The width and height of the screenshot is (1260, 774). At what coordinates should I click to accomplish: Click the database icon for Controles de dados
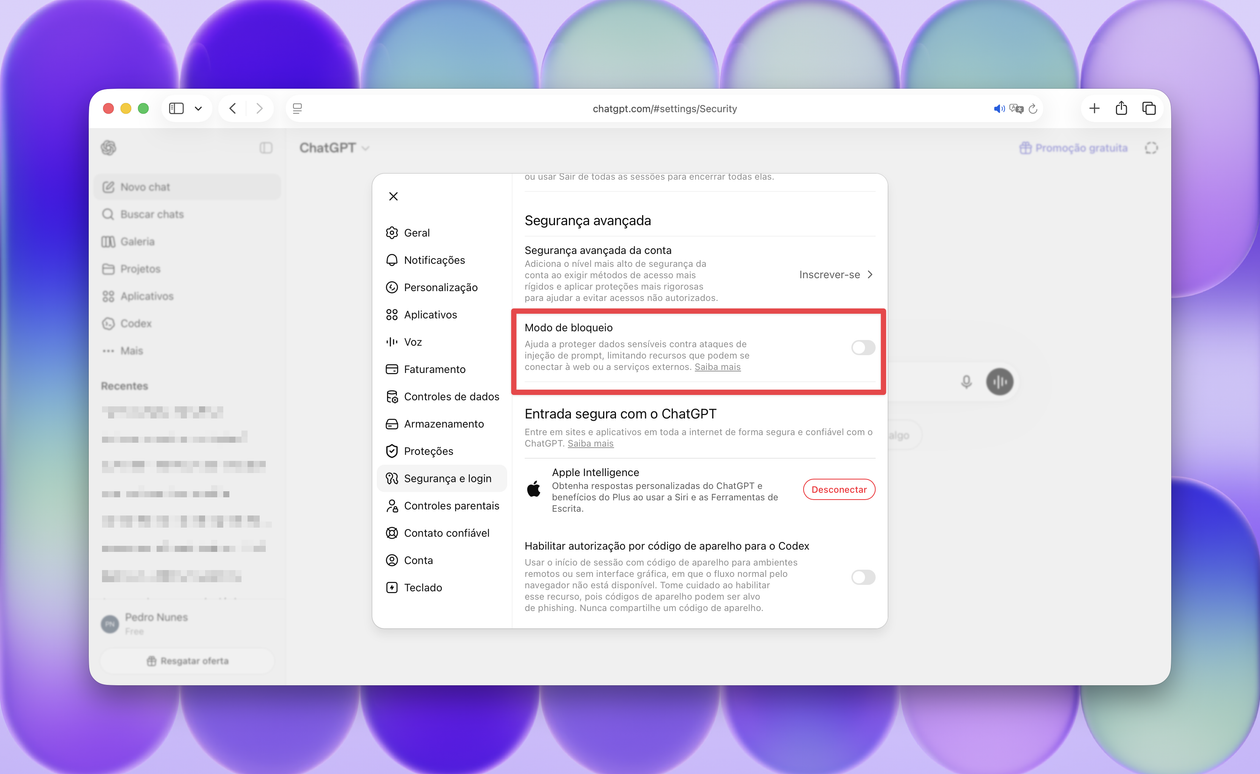coord(392,397)
